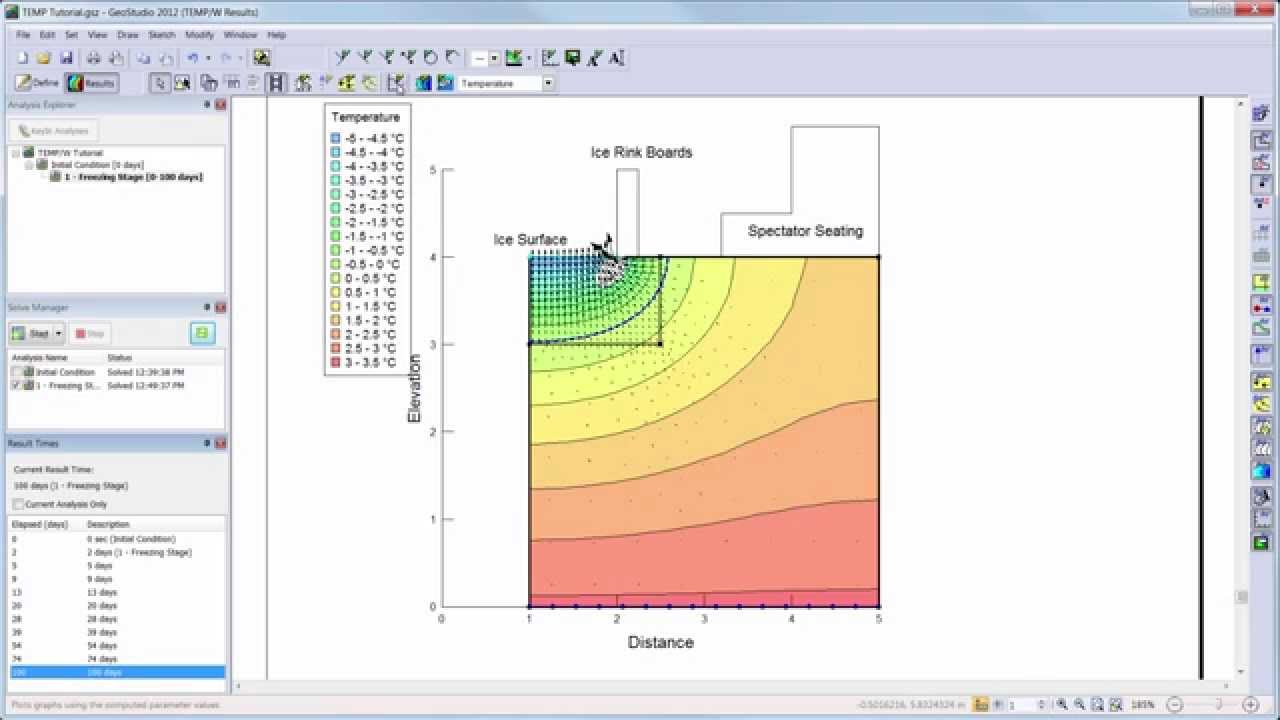Click the 0 - 0.5 °C legend swatch
Image resolution: width=1280 pixels, height=720 pixels.
(336, 279)
